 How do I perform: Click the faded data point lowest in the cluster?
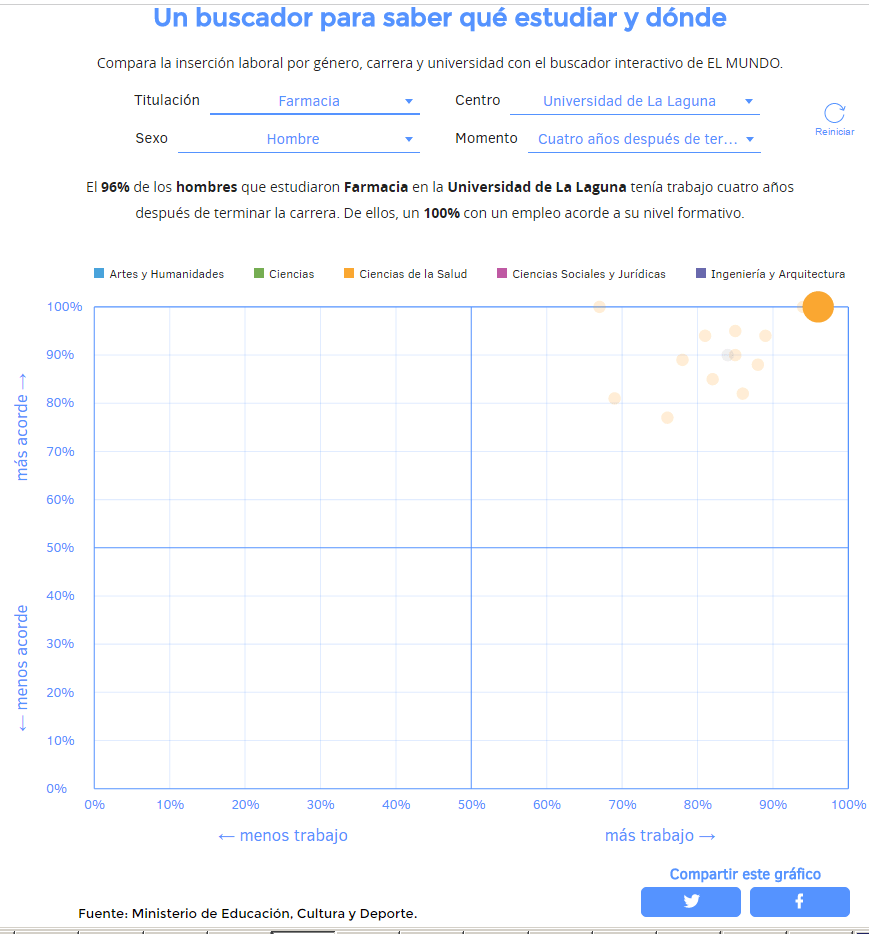[667, 418]
